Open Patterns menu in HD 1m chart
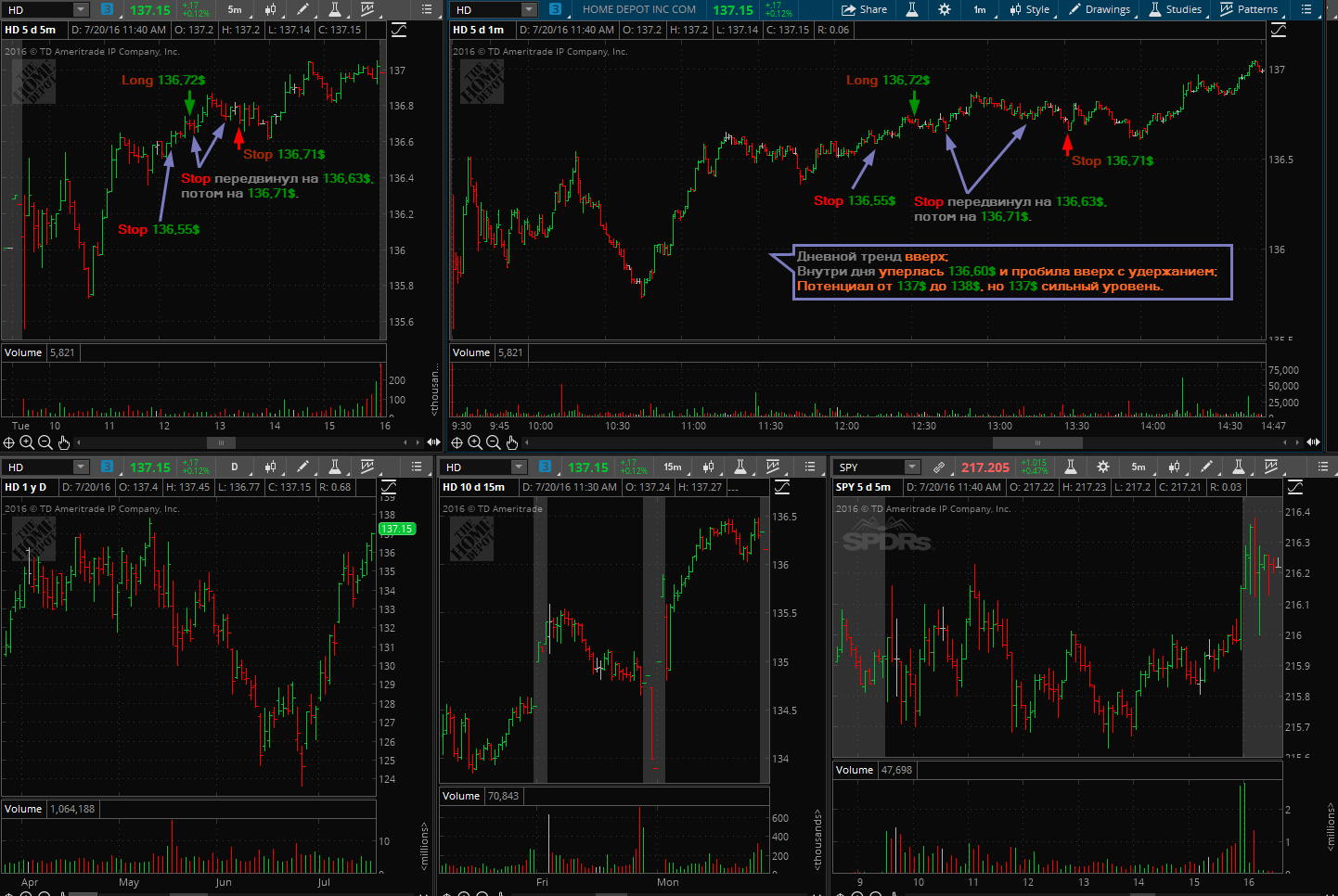This screenshot has height=896, width=1338. 1249,9
